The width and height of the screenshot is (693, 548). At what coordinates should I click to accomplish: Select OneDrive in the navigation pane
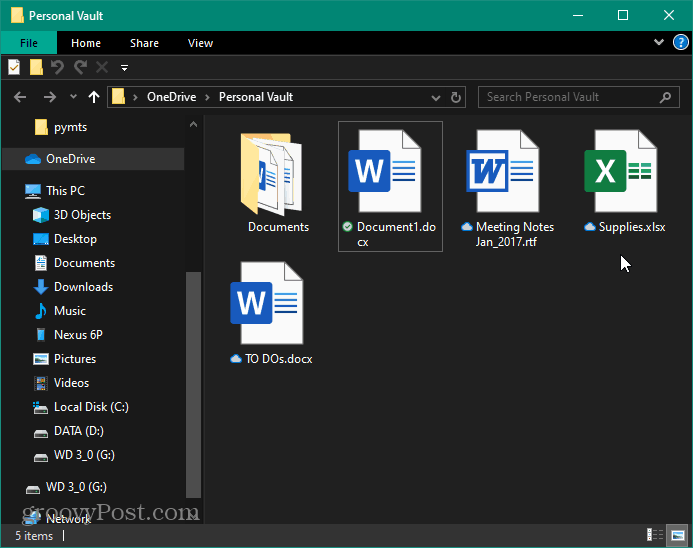(x=93, y=159)
